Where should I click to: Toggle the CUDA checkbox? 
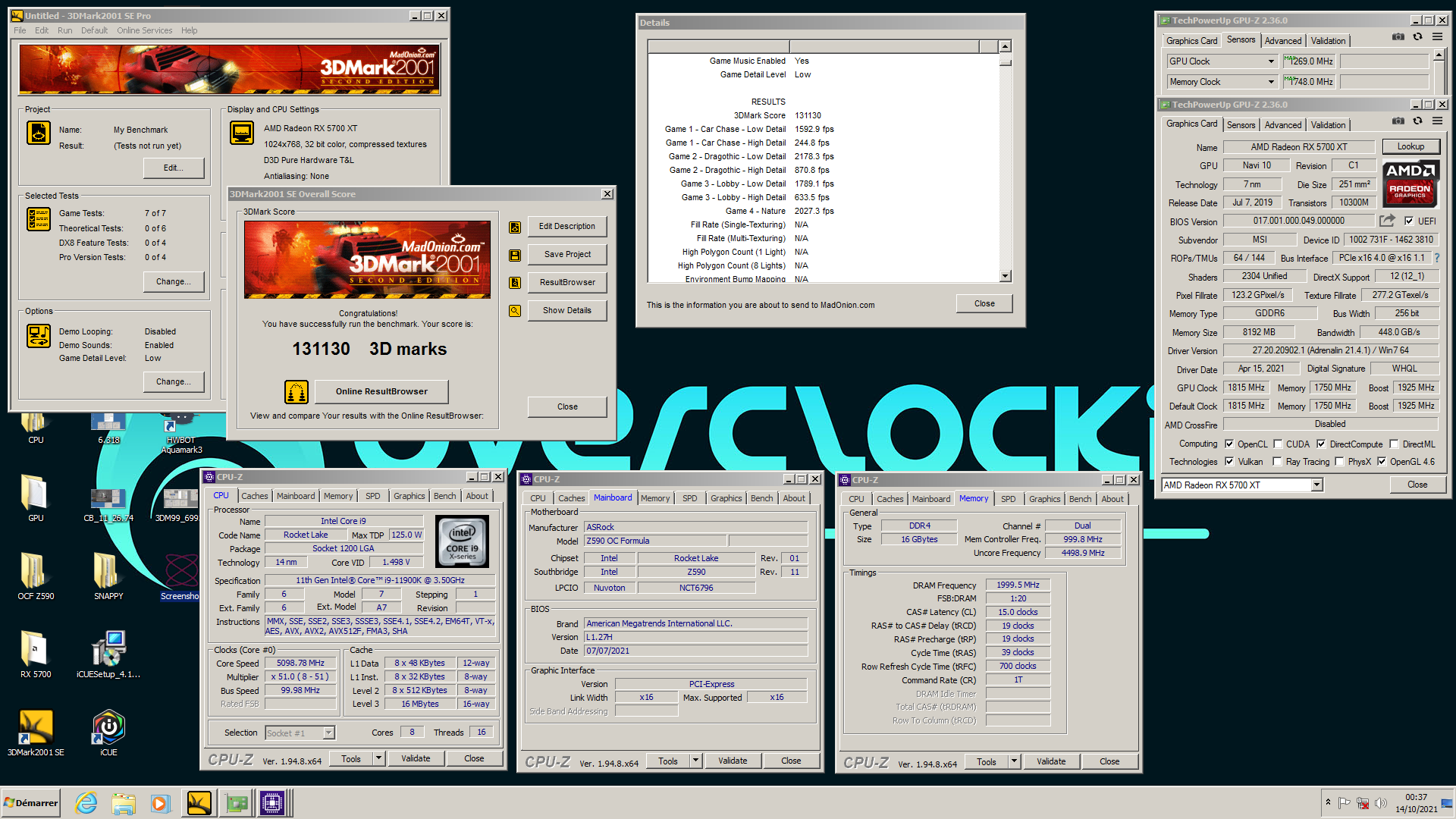tap(1278, 444)
